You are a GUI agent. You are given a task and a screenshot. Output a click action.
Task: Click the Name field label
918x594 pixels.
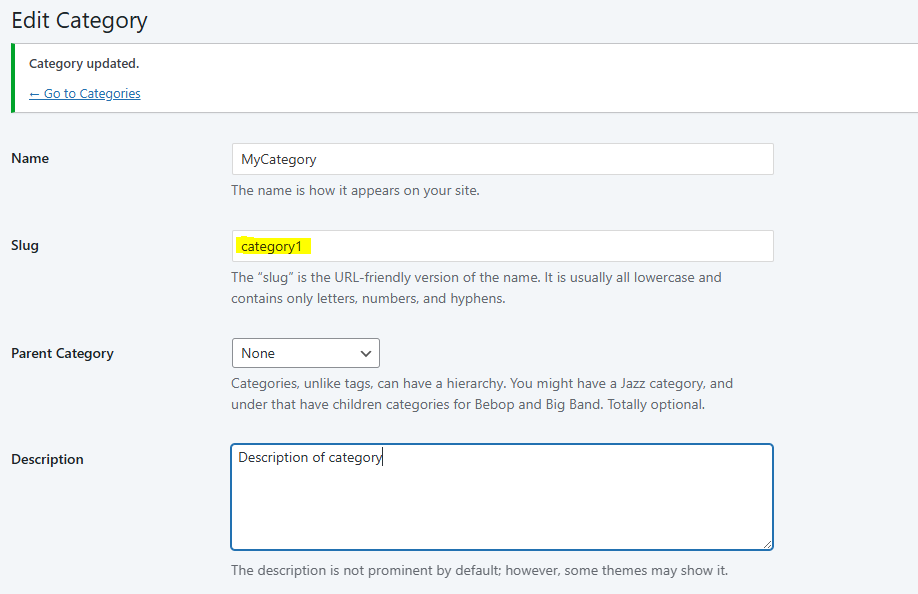[30, 159]
